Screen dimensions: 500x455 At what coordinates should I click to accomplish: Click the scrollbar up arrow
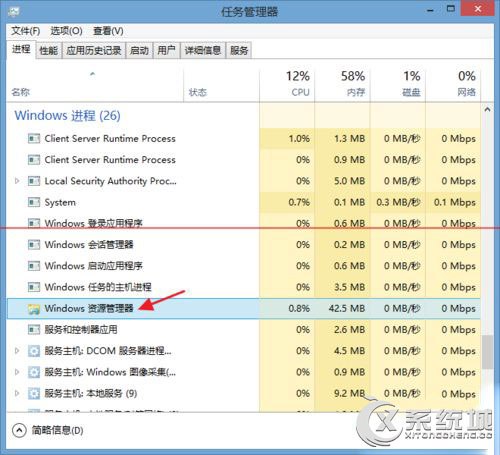[x=487, y=109]
